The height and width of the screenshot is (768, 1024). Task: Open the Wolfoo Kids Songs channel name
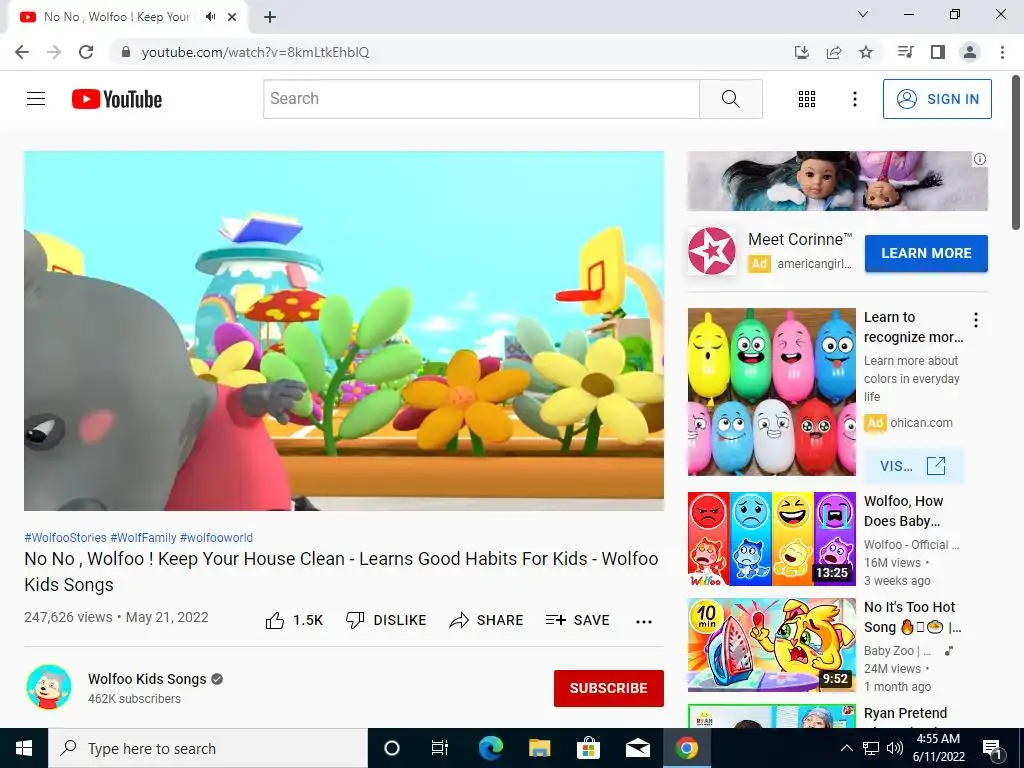tap(147, 679)
